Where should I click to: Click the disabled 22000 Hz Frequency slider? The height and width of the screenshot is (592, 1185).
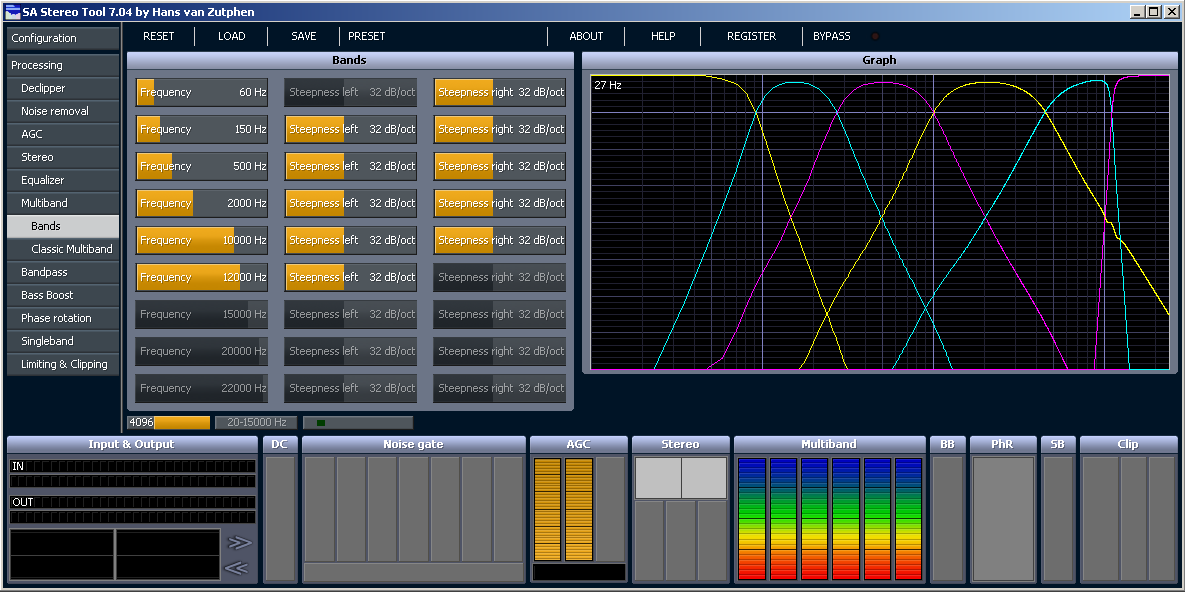pyautogui.click(x=202, y=389)
